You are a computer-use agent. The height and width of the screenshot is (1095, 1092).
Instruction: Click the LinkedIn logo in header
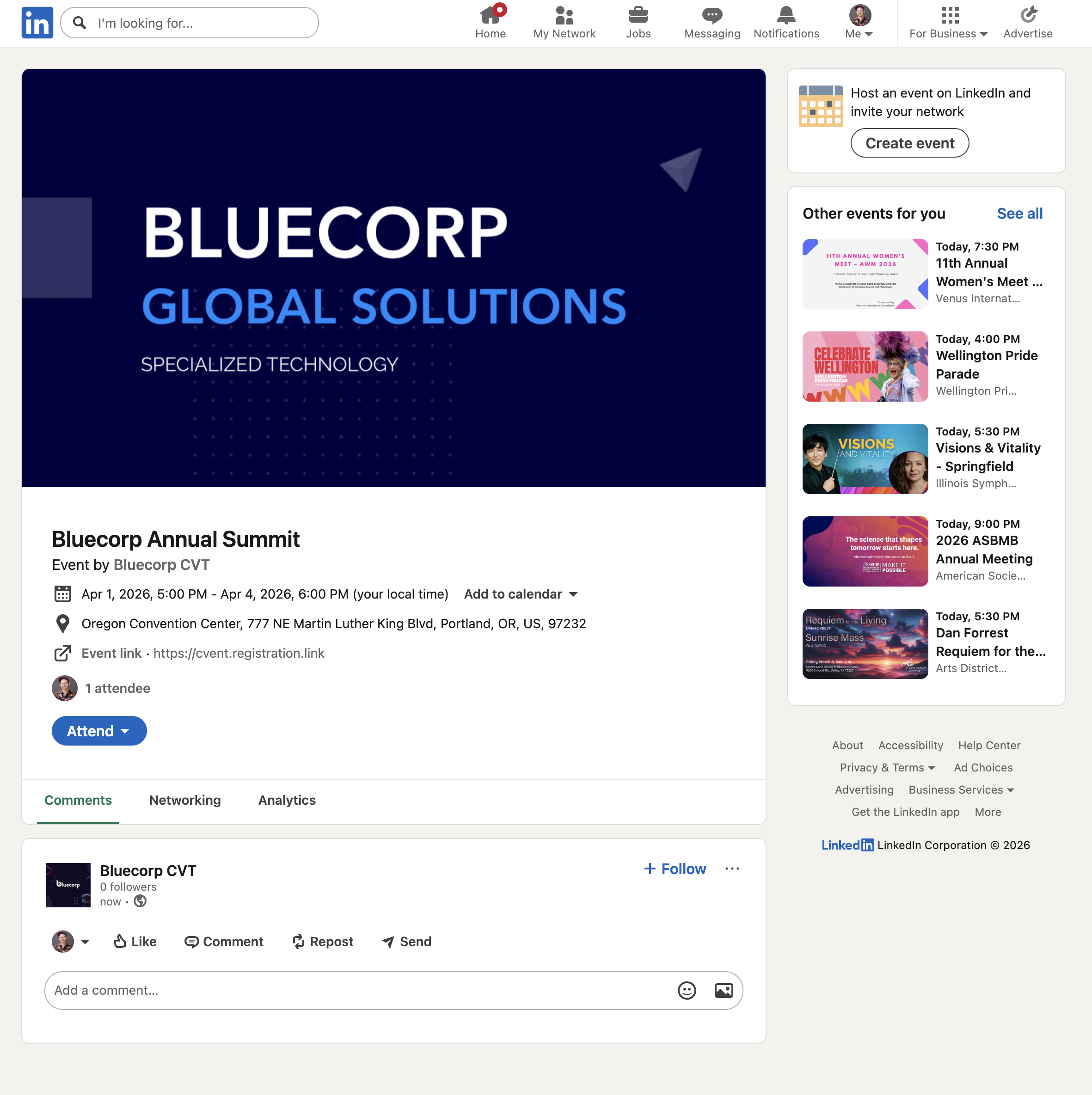coord(37,23)
